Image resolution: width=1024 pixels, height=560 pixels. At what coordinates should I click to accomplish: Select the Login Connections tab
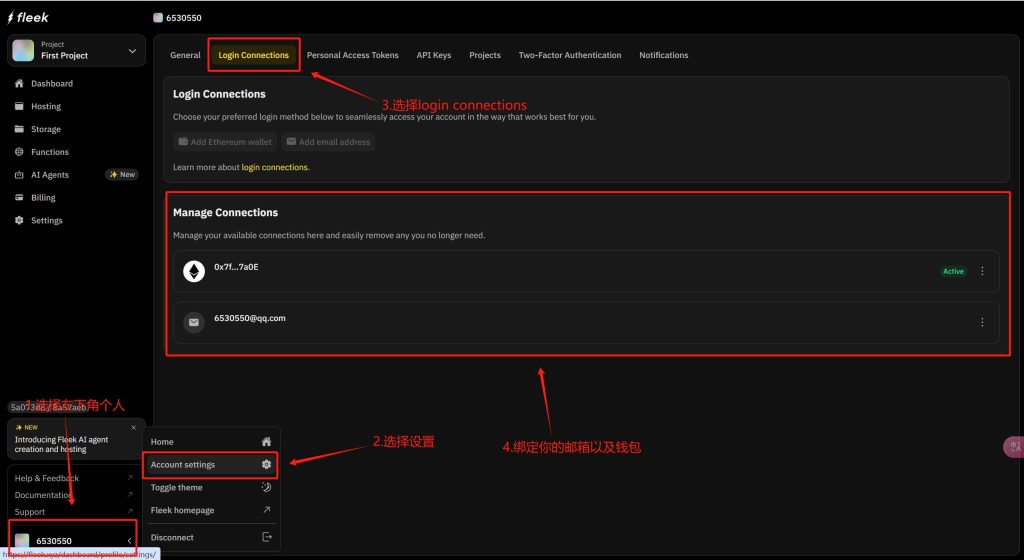point(253,55)
